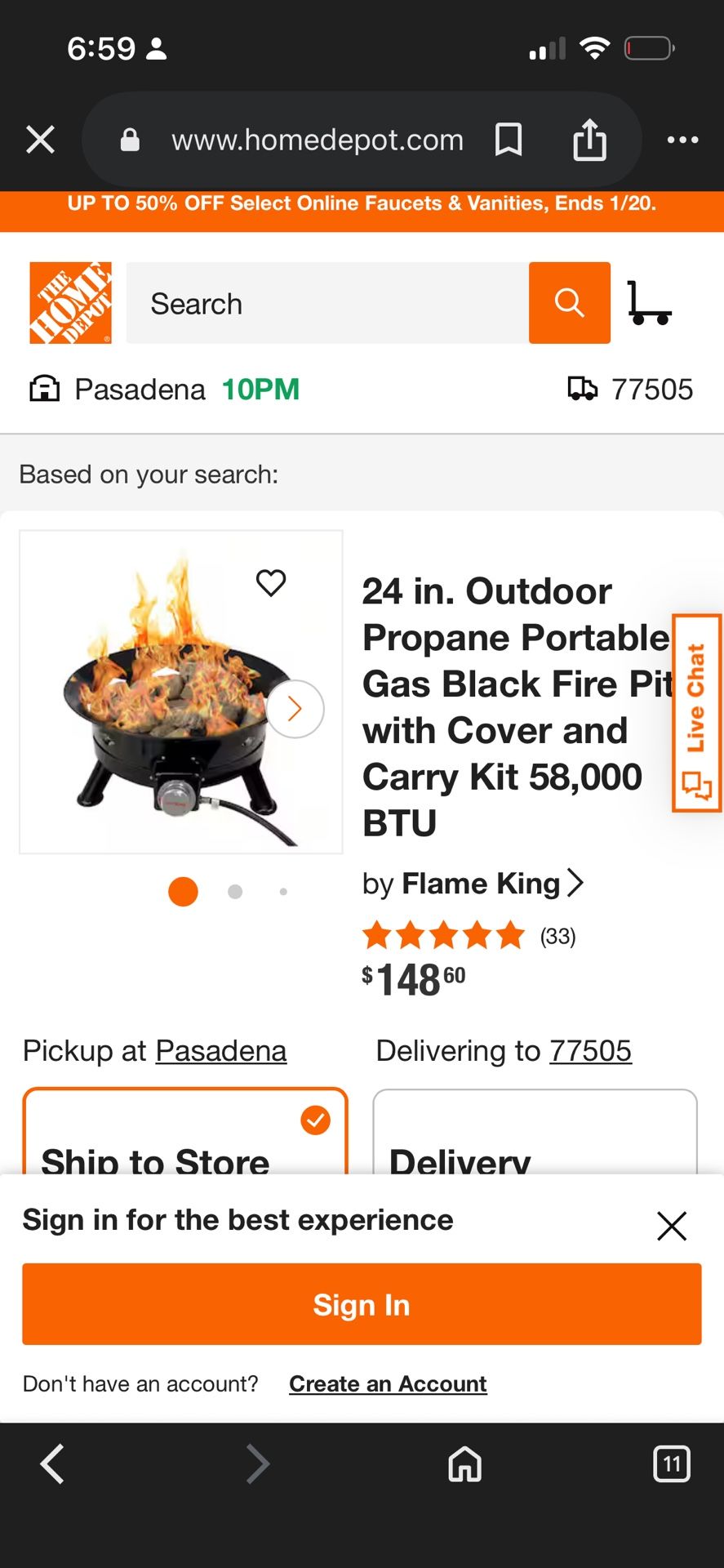724x1568 pixels.
Task: Open the shopping cart icon
Action: pos(651,303)
